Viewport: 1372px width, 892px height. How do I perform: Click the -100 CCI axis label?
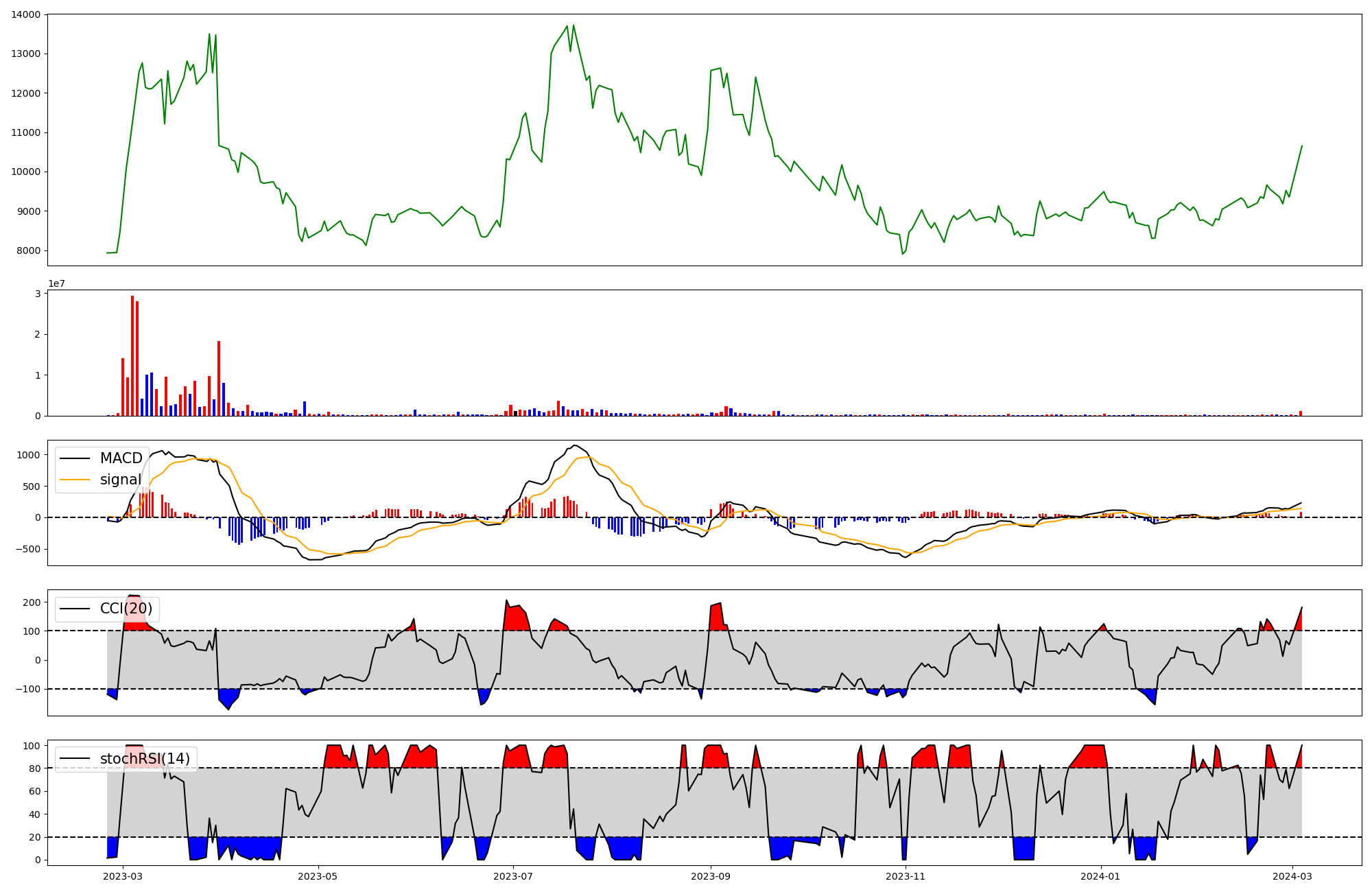point(29,689)
